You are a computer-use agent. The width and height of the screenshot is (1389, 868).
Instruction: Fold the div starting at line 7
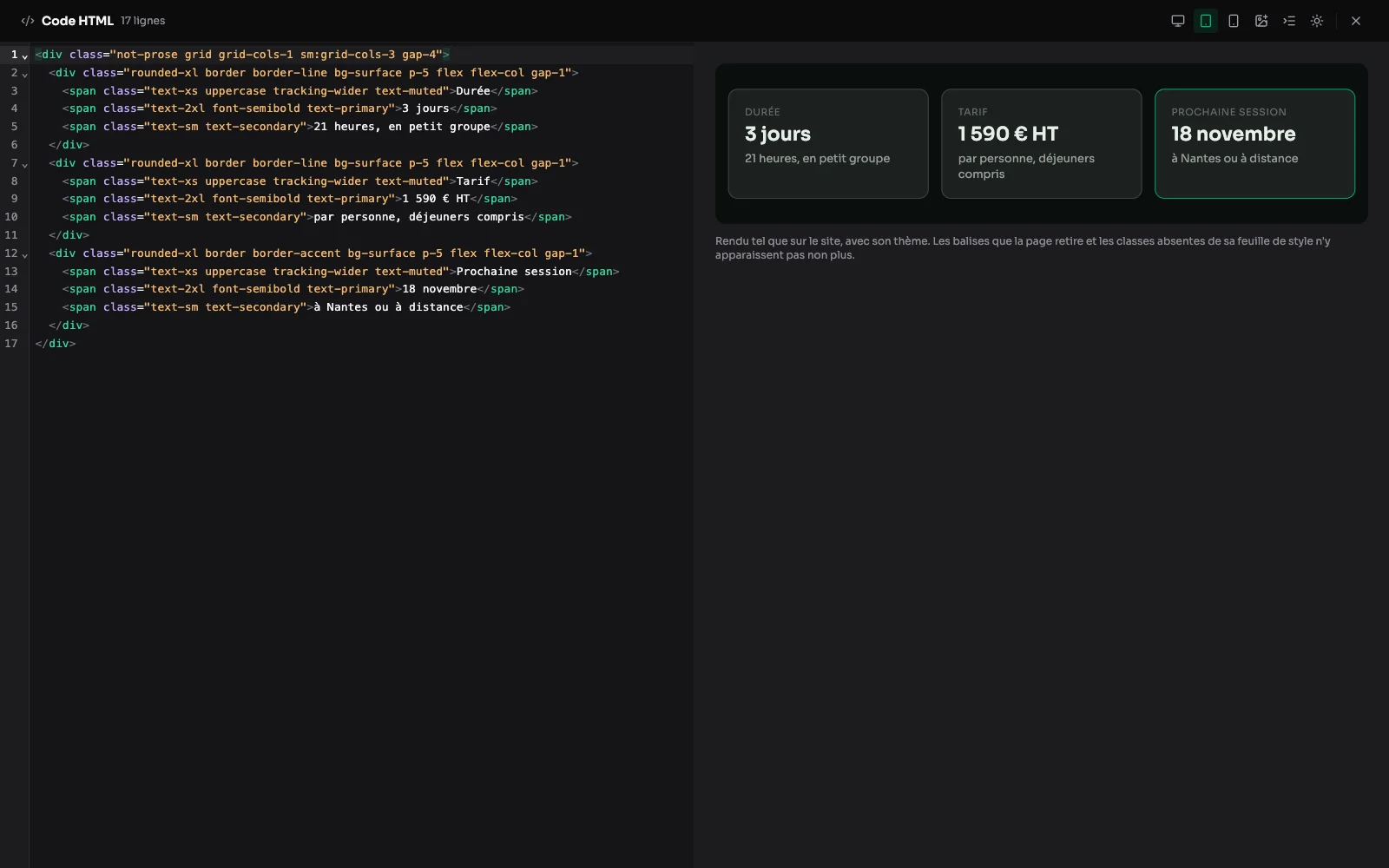[x=25, y=164]
